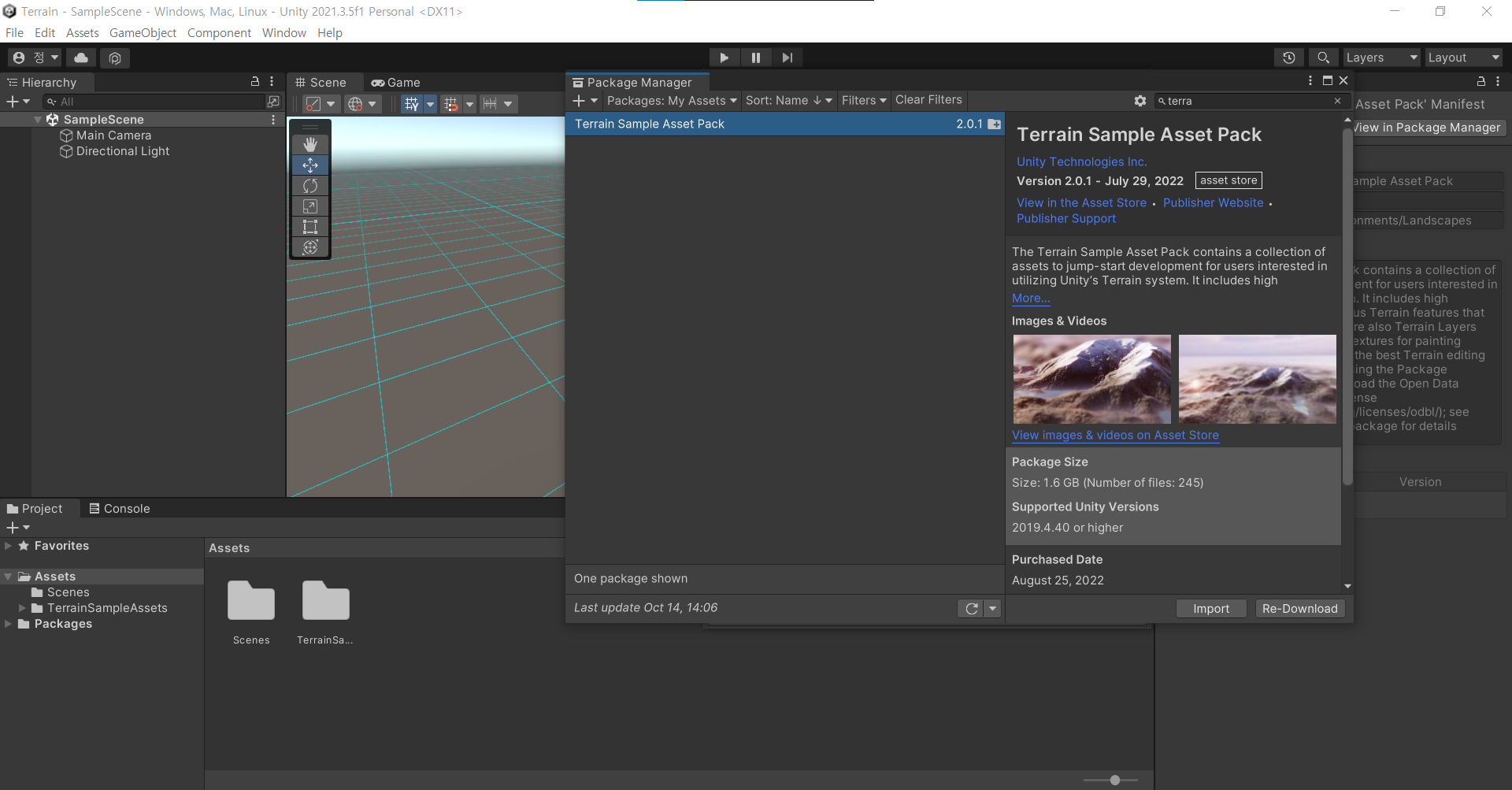
Task: Select Main Camera in Hierarchy
Action: coord(113,135)
